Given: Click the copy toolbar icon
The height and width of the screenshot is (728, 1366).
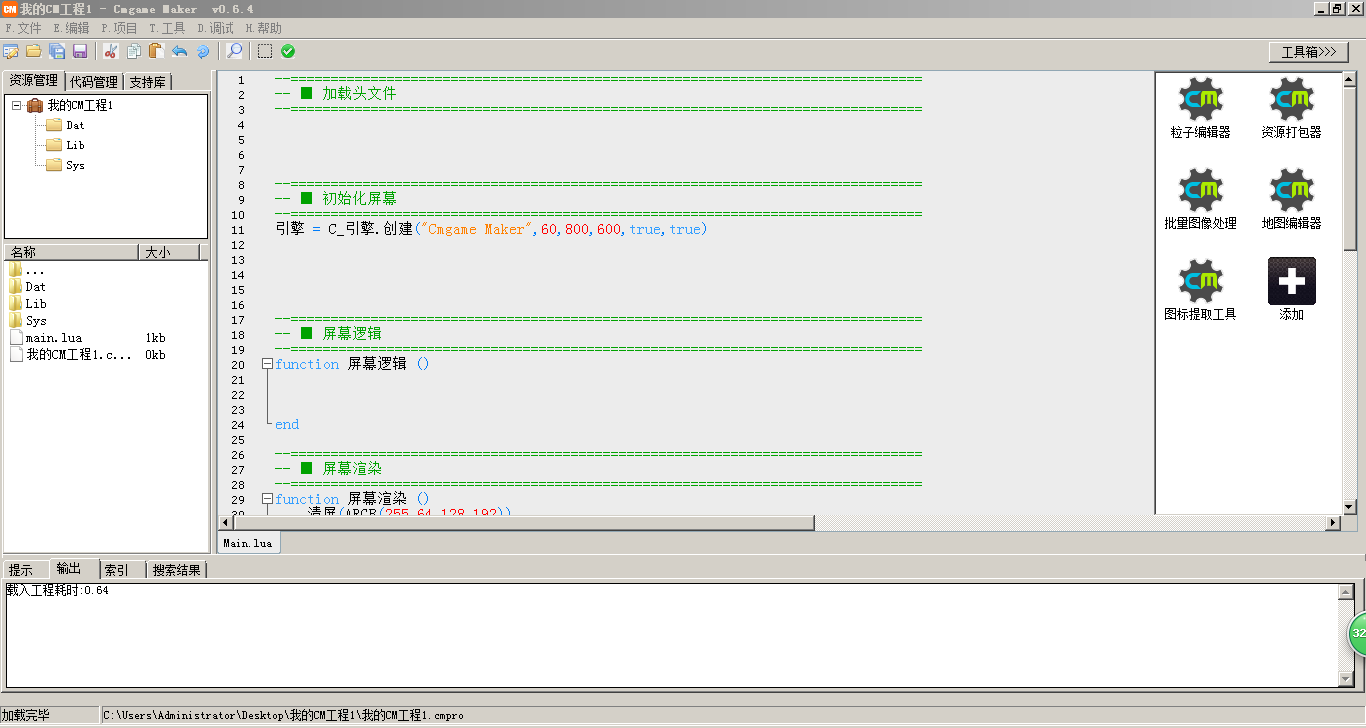Looking at the screenshot, I should pyautogui.click(x=134, y=51).
